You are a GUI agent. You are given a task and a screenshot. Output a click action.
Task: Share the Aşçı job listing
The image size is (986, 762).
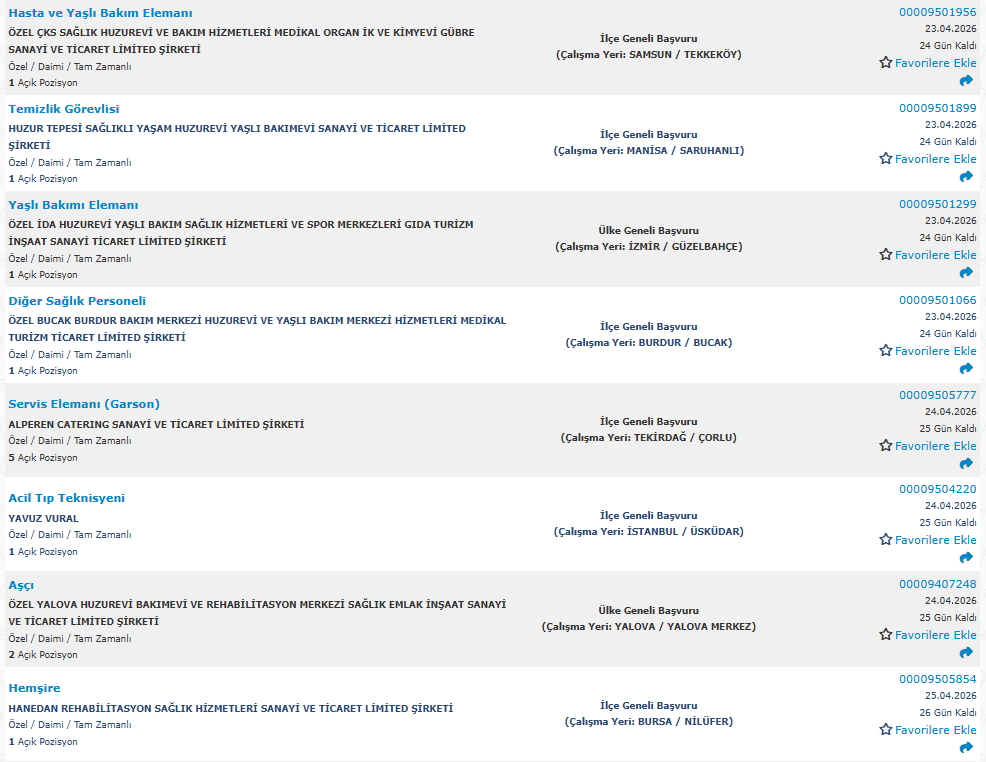click(x=966, y=653)
